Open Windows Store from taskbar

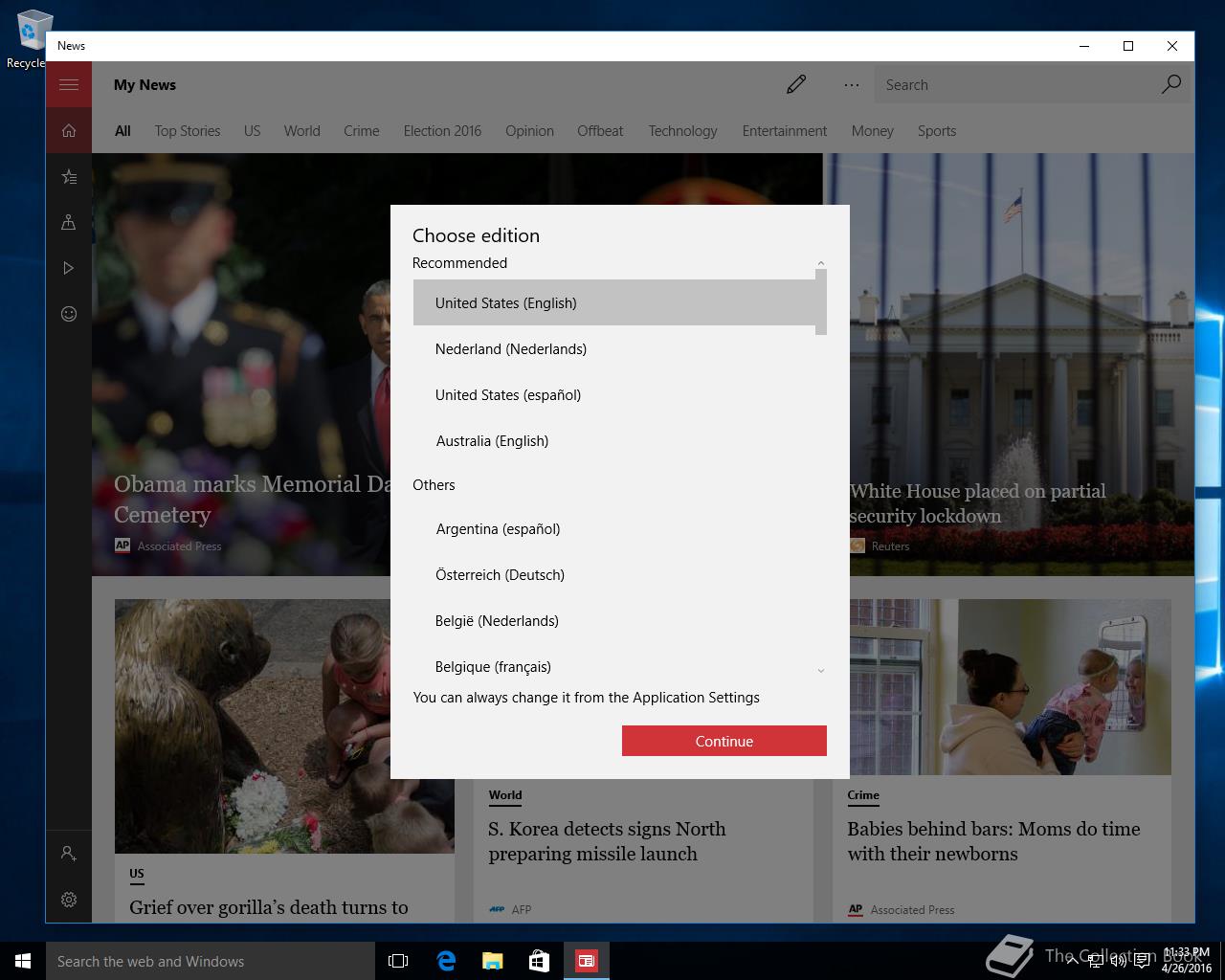click(x=539, y=961)
